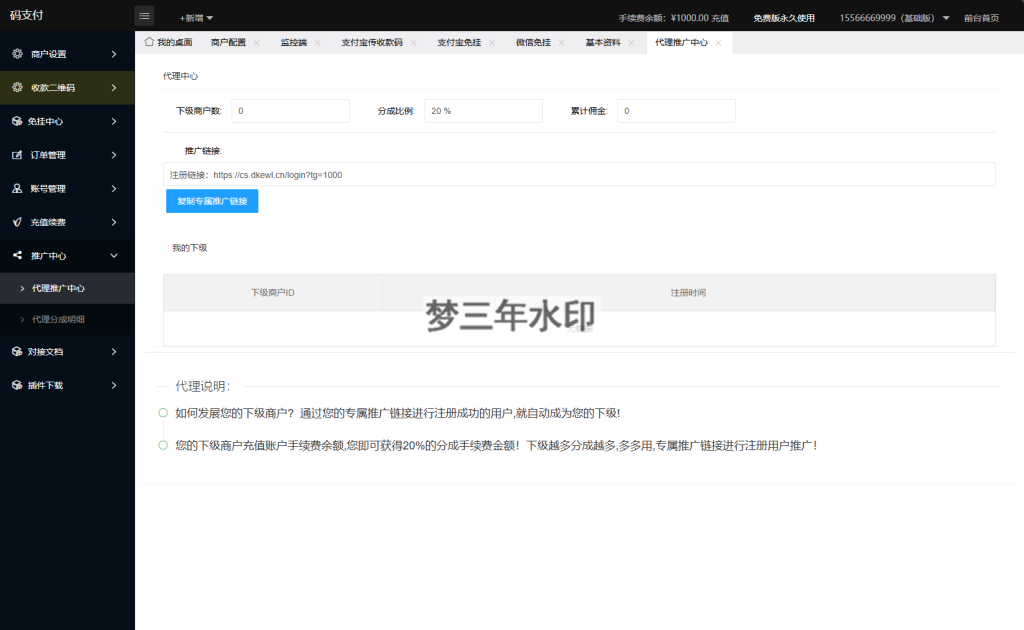Click the 充值续费 check icon
Screen dimensions: 1024x630
[x=17, y=222]
